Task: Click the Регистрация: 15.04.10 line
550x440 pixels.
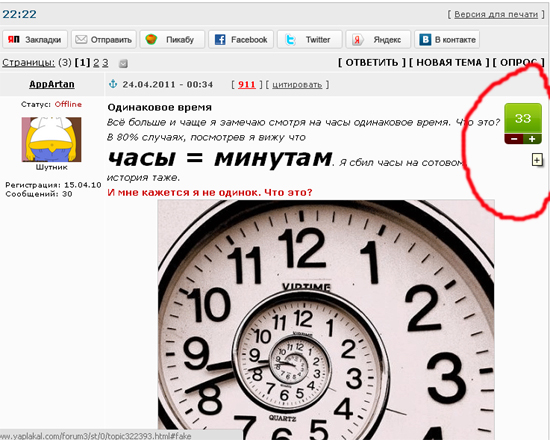Action: tap(53, 185)
